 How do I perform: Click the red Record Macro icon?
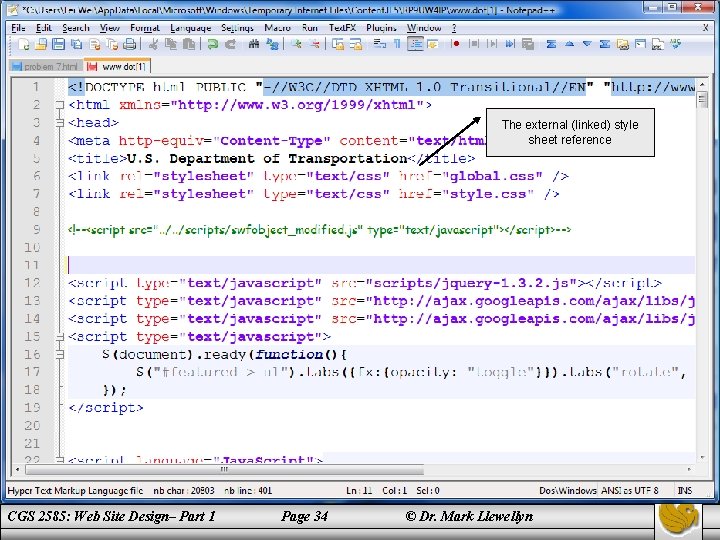point(456,45)
